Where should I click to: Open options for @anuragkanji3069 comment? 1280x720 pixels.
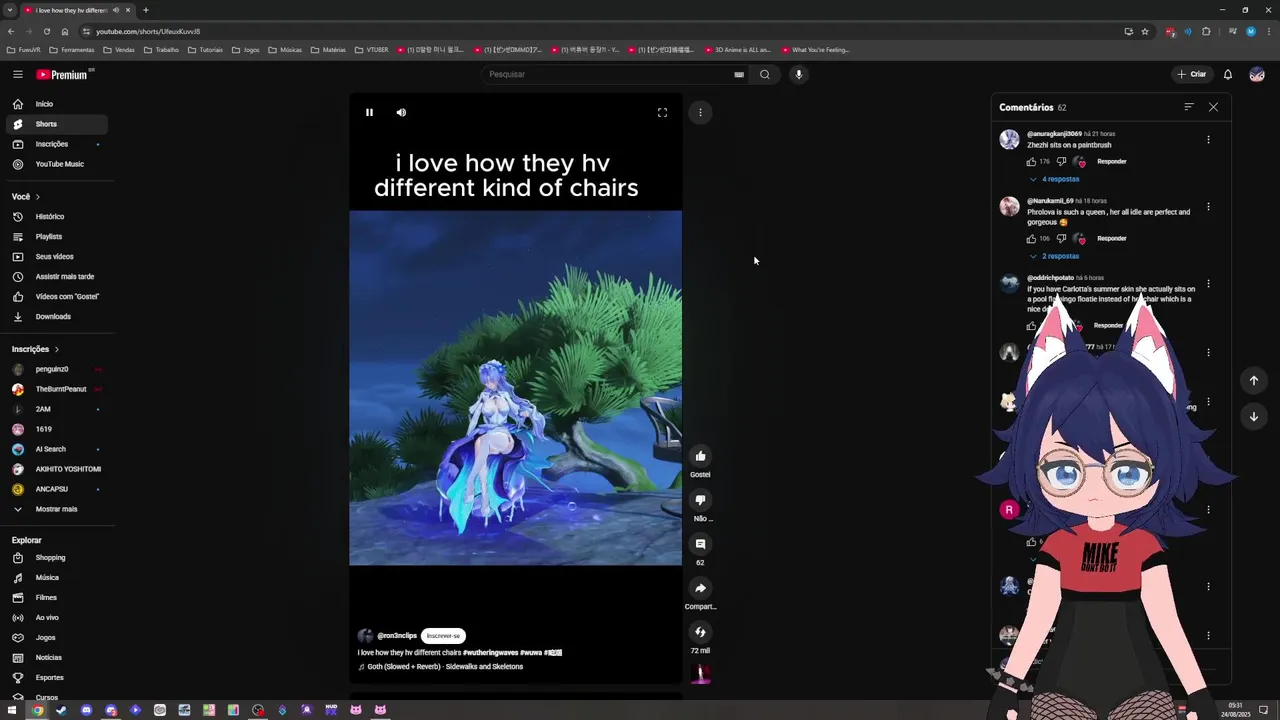pos(1208,140)
